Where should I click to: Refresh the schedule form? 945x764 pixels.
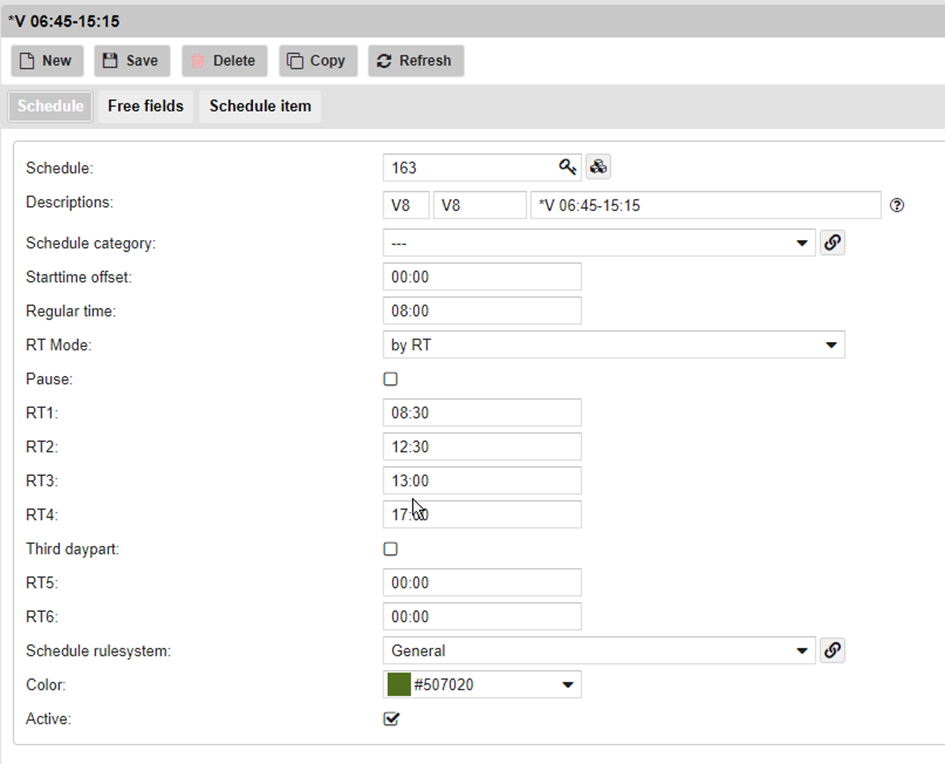click(415, 61)
